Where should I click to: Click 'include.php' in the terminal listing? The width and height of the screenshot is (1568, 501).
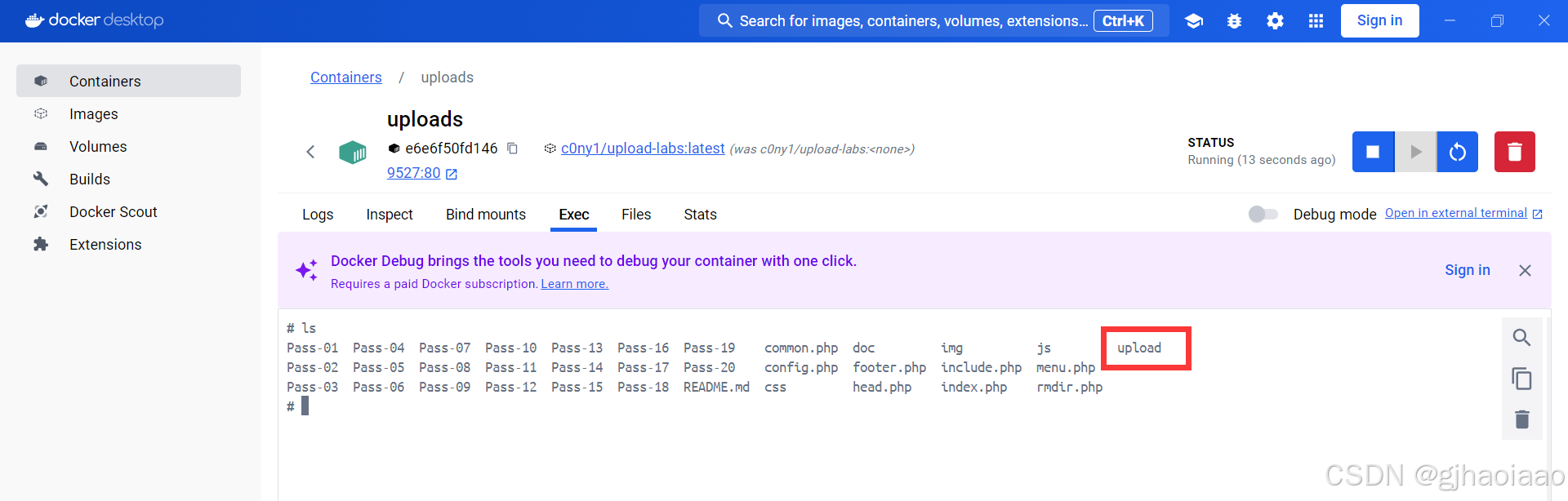click(981, 368)
